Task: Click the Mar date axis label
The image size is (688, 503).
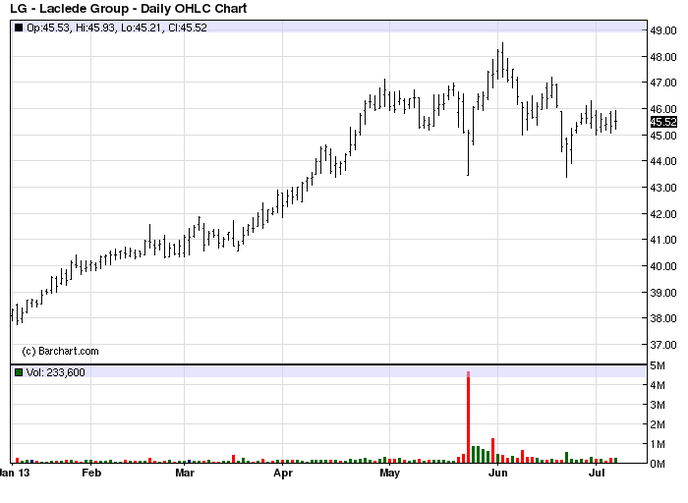Action: click(x=185, y=472)
